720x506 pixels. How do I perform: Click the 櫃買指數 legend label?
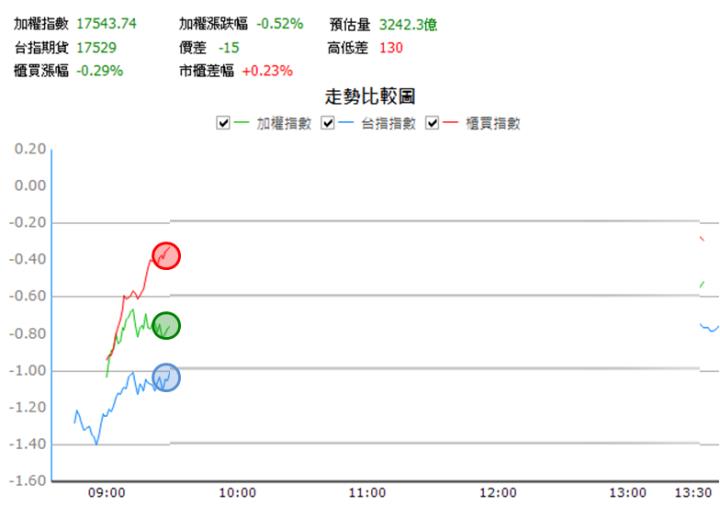pos(493,123)
